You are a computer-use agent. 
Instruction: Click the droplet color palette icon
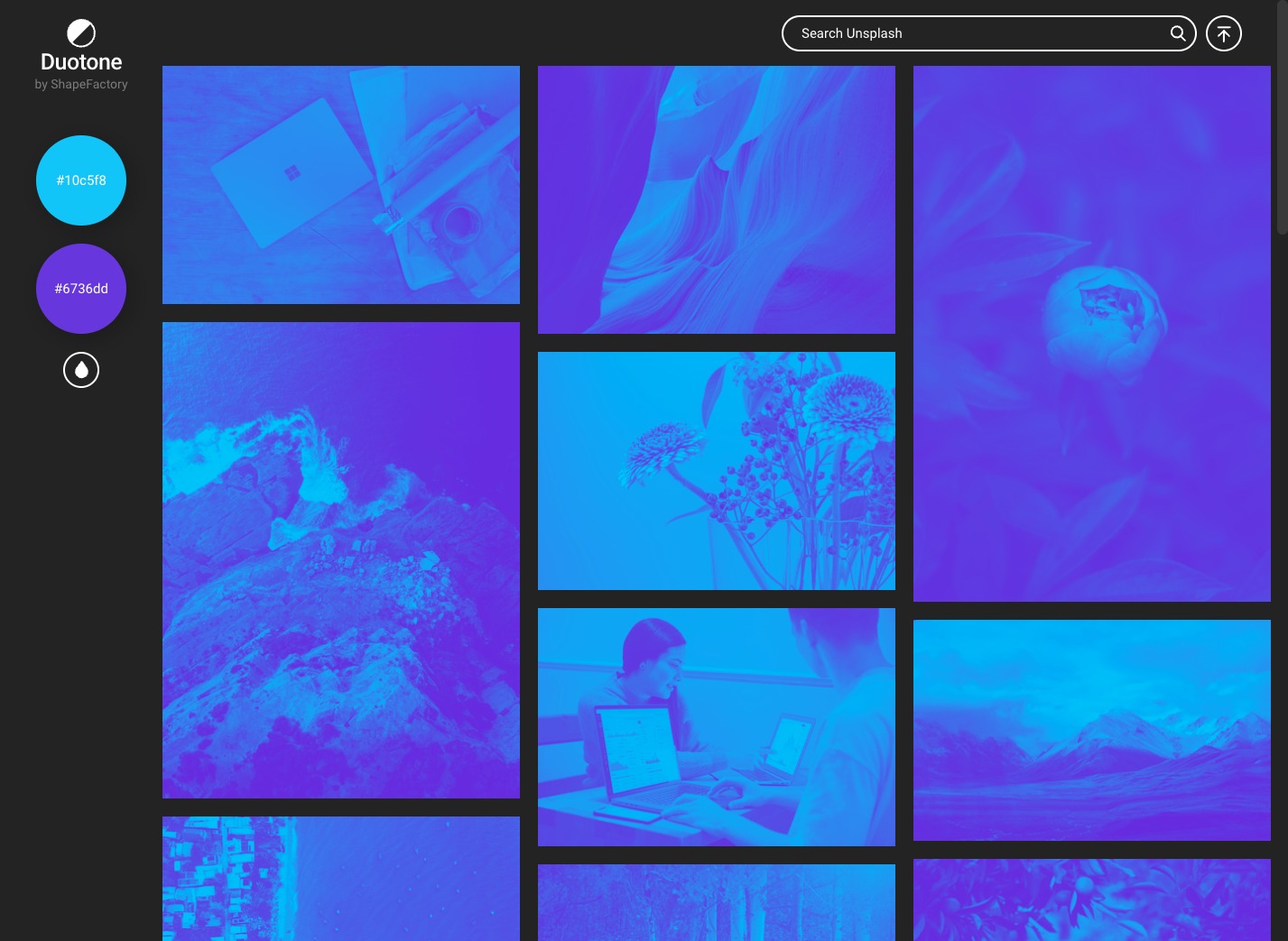(x=81, y=370)
